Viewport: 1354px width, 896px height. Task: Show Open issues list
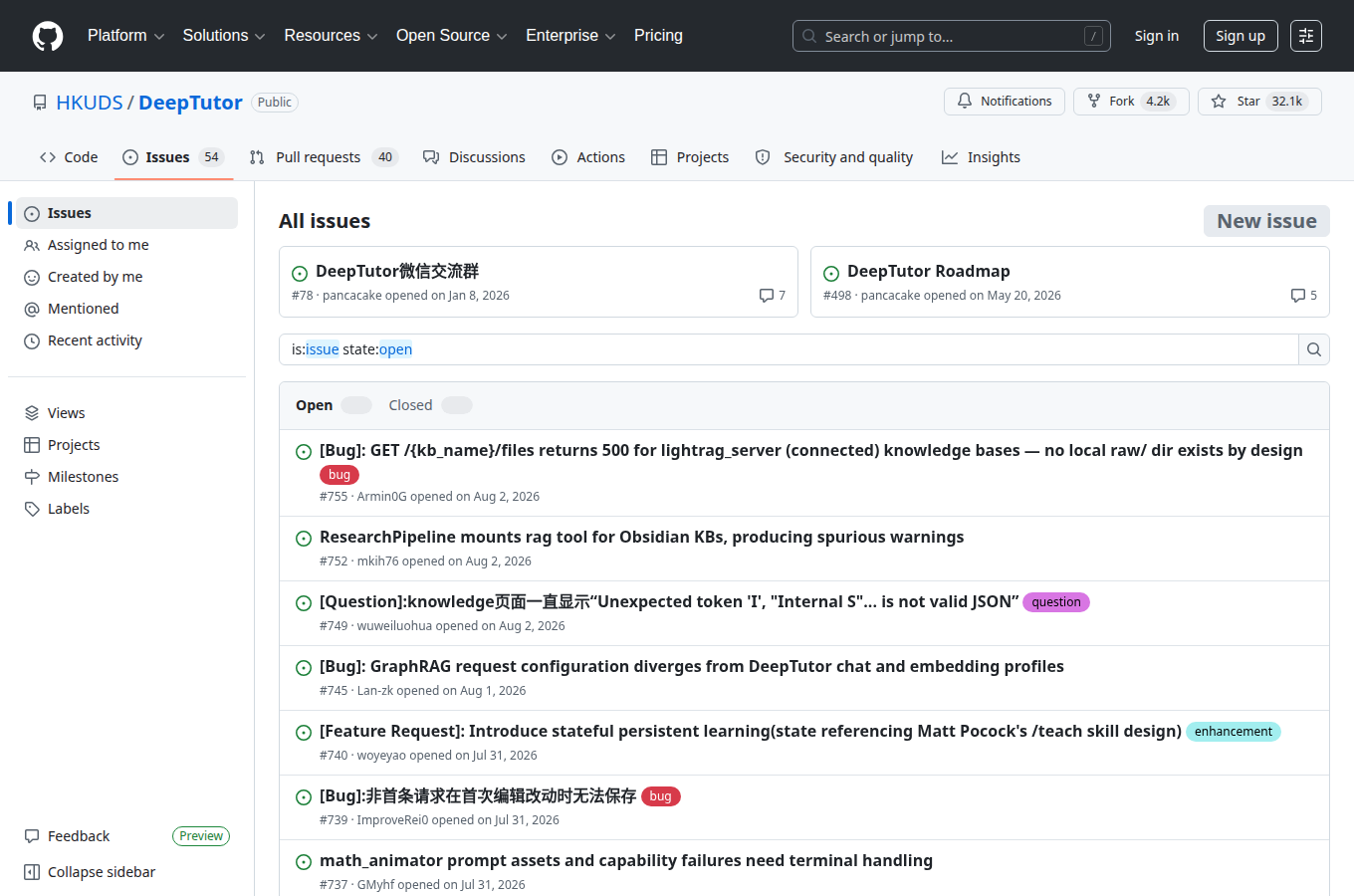334,405
